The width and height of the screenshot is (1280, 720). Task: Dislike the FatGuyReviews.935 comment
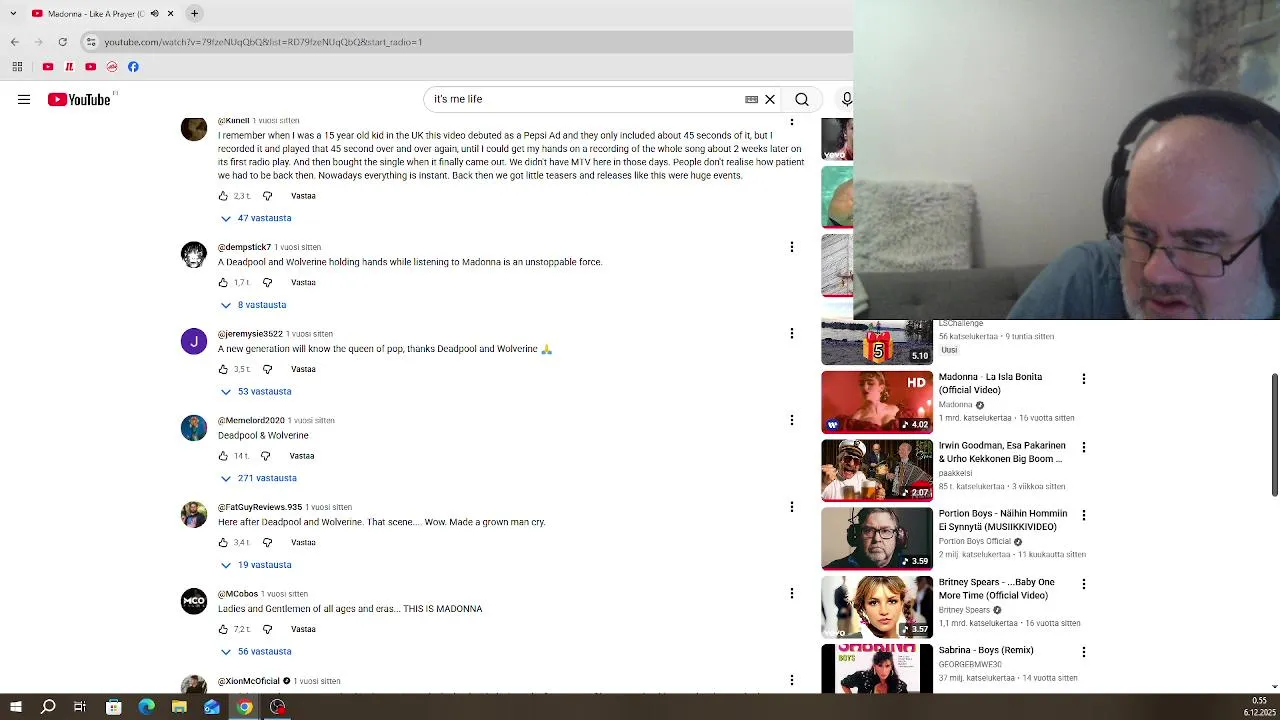[x=267, y=542]
